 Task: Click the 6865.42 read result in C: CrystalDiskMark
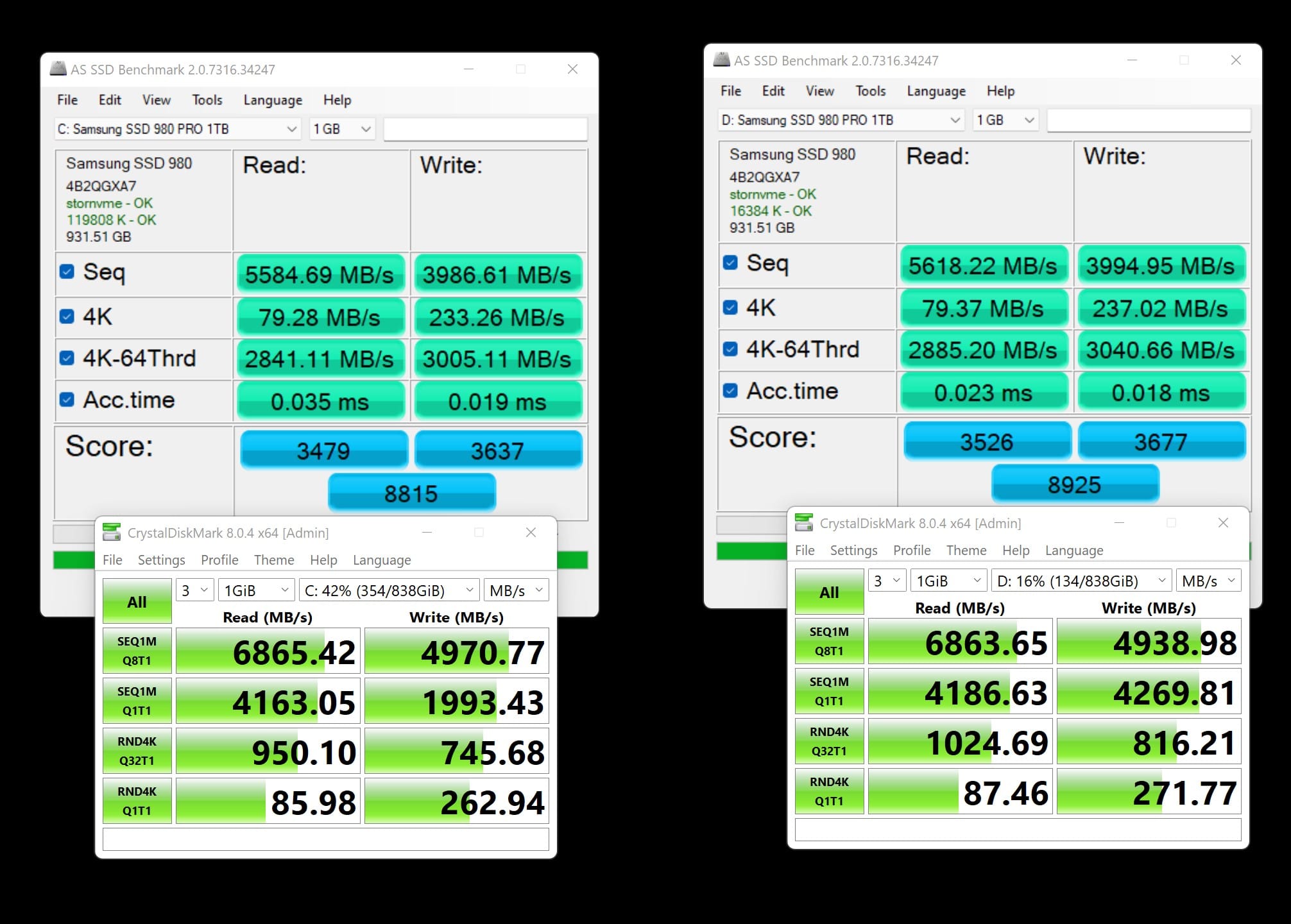coord(268,651)
